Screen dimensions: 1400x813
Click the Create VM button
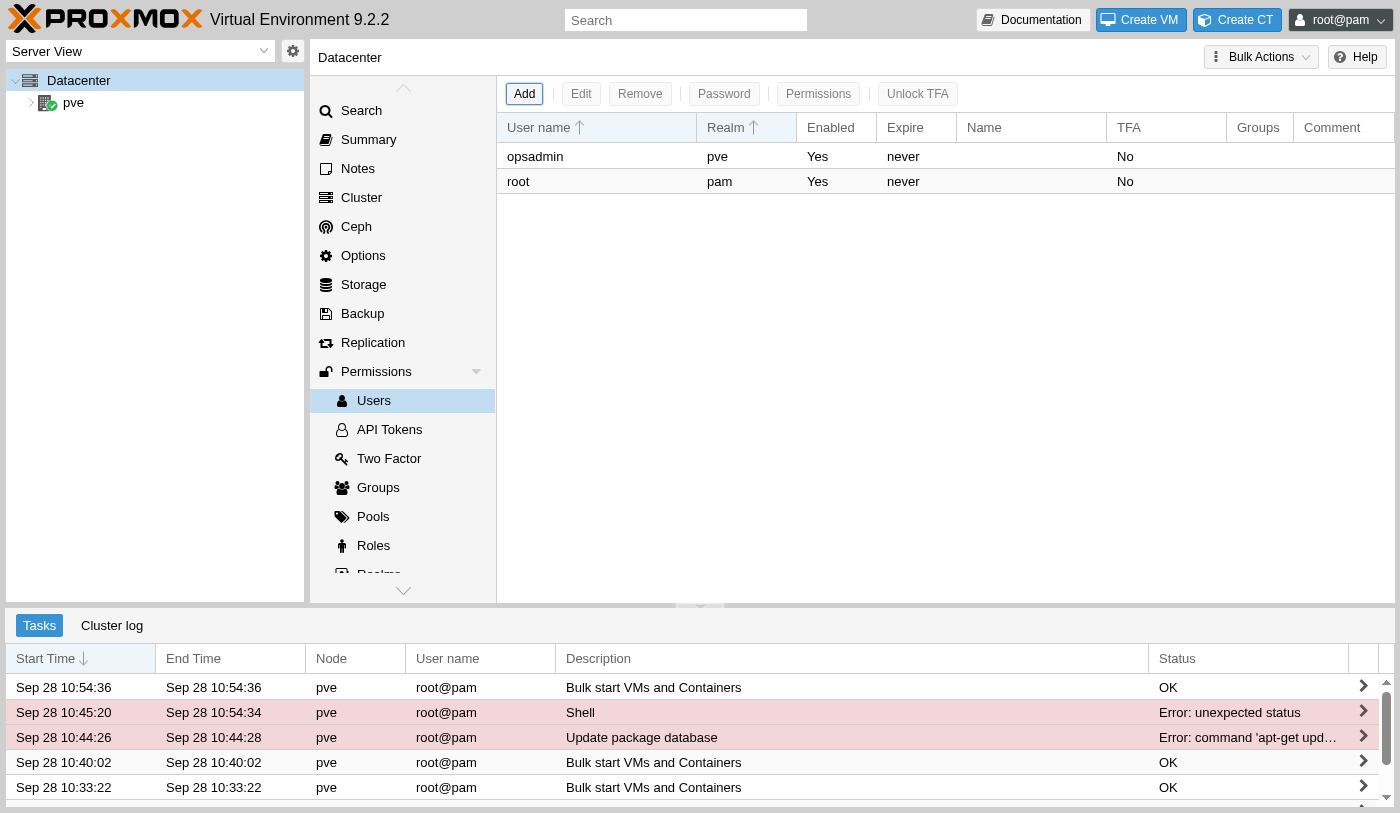coord(1141,20)
